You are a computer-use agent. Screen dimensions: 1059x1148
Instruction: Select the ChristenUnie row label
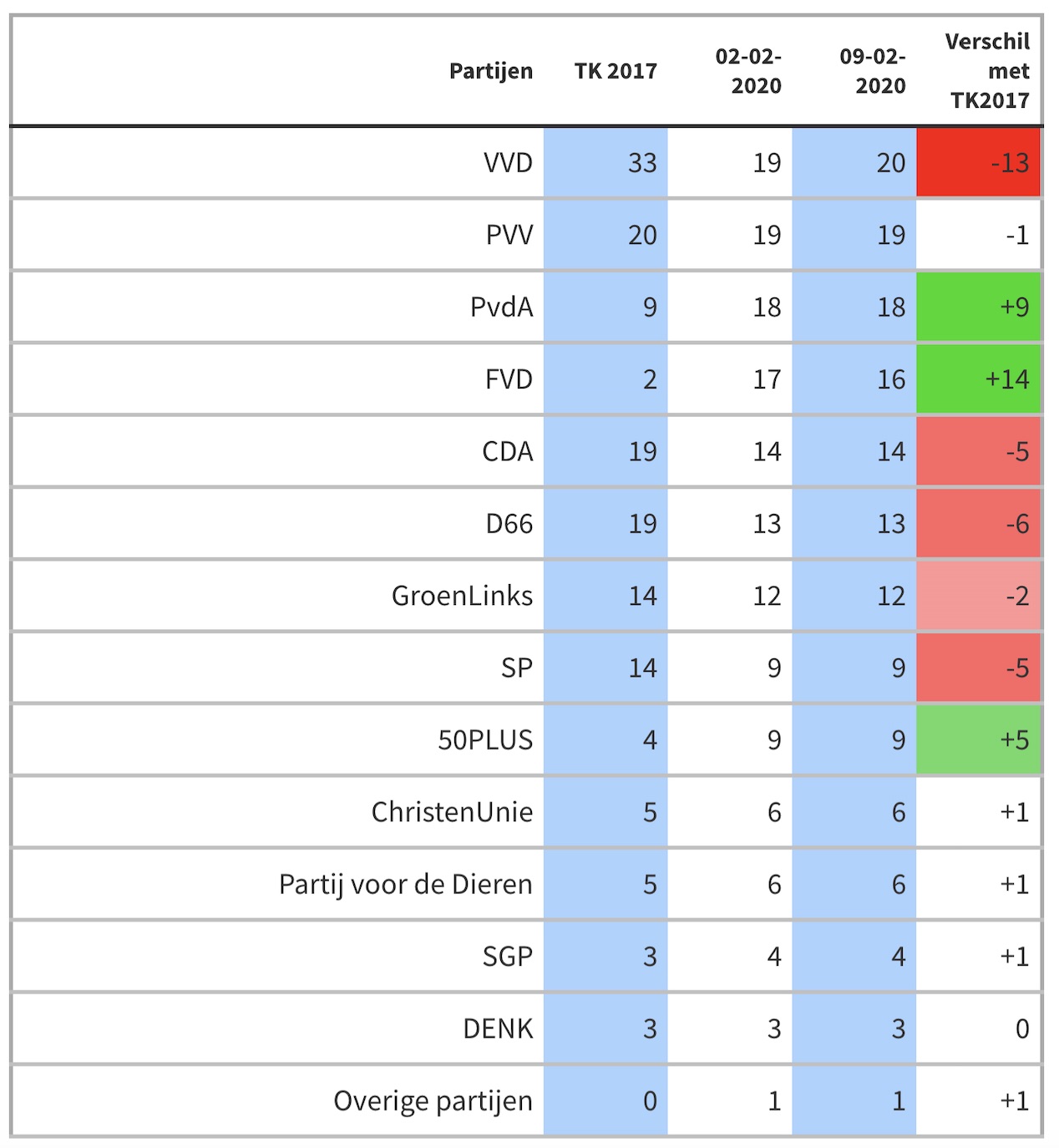pyautogui.click(x=452, y=812)
